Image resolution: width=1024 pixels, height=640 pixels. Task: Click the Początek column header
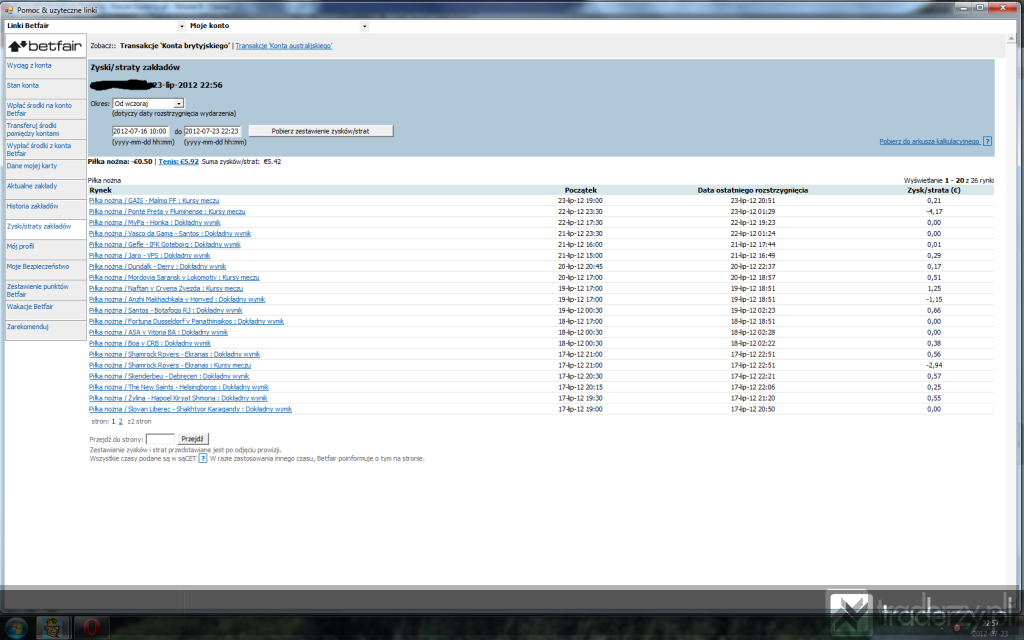point(581,190)
